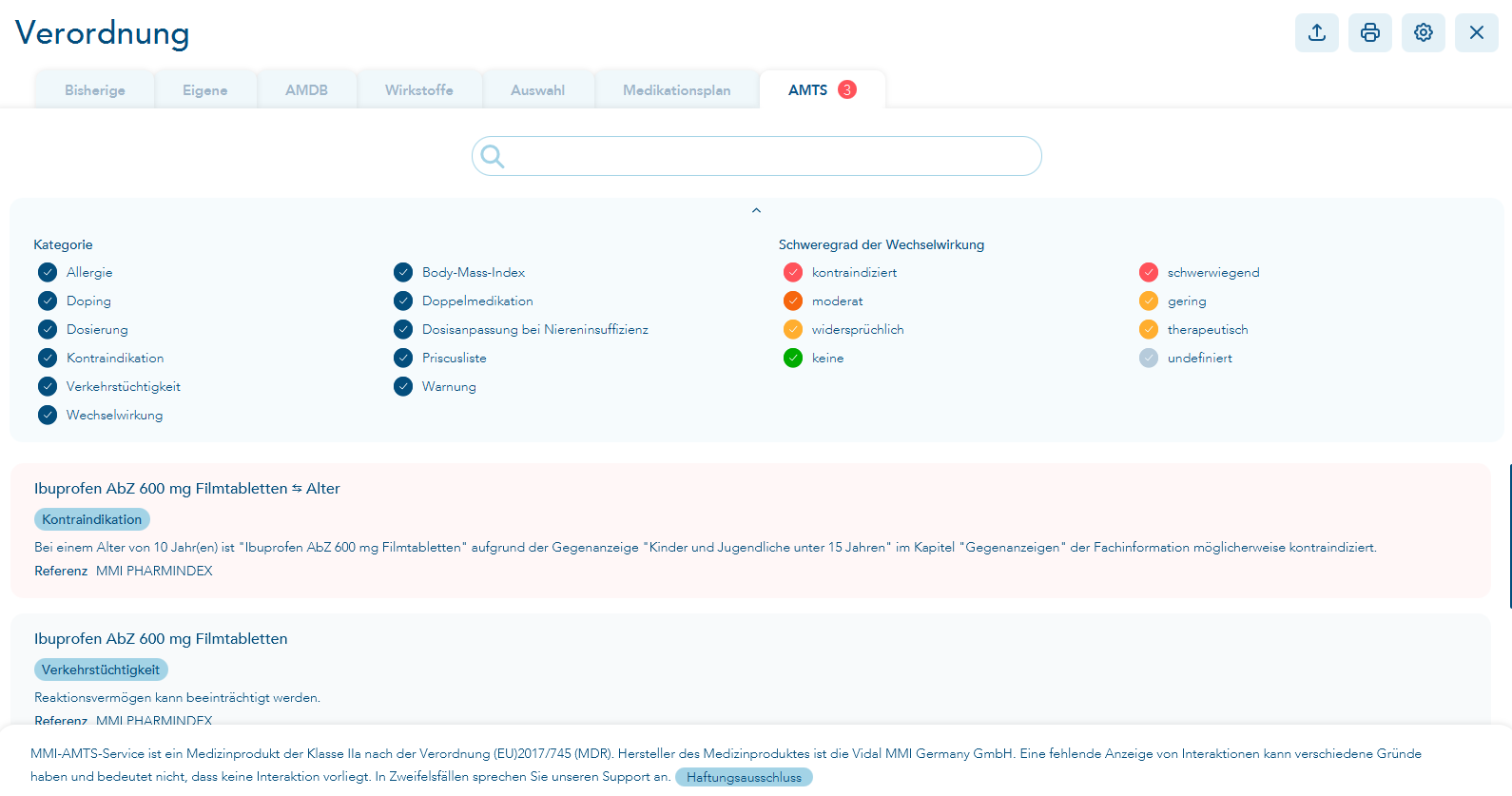Uncheck the Priscusliste category checkbox
The width and height of the screenshot is (1512, 796).
point(403,358)
